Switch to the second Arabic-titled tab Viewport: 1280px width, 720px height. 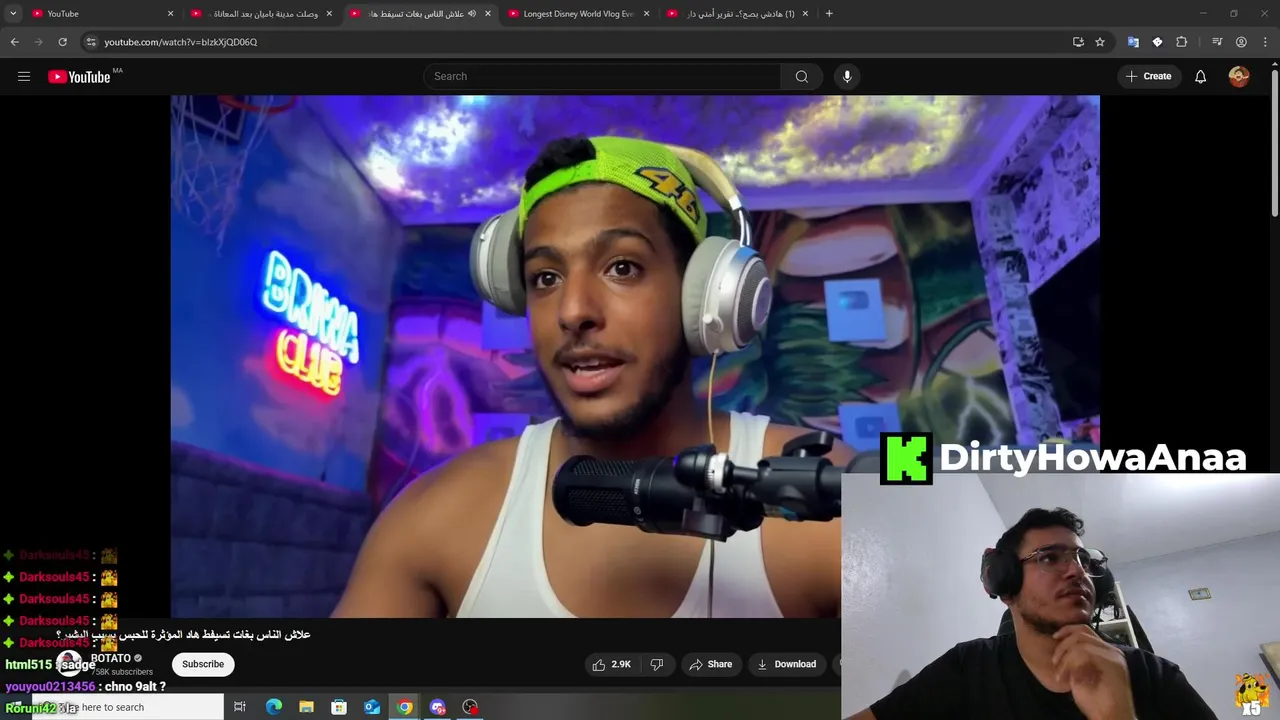pyautogui.click(x=420, y=14)
